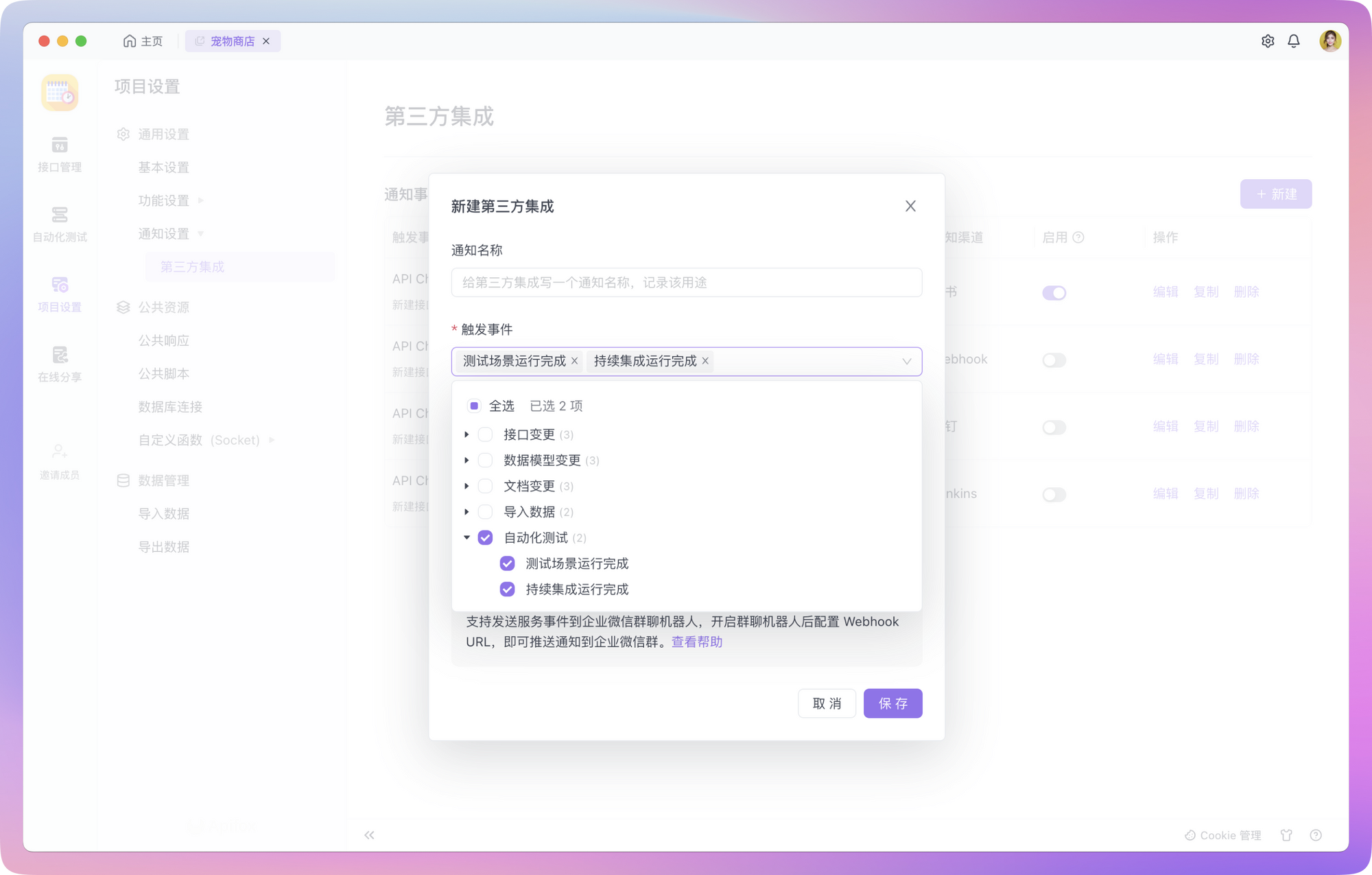The image size is (1372, 875).
Task: Click the 邀请成员 sidebar icon
Action: [x=60, y=461]
